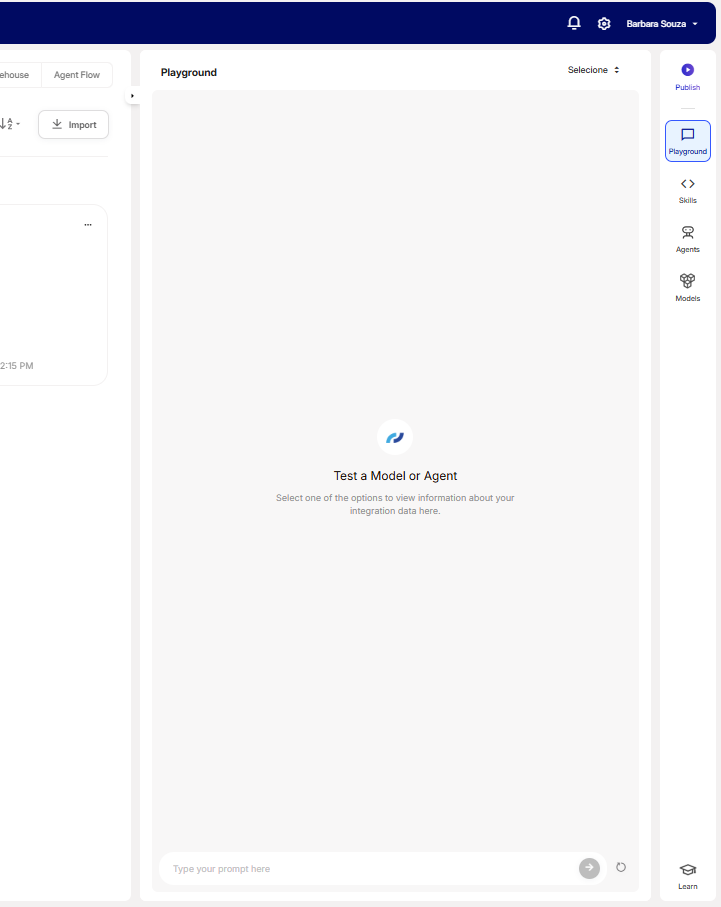
Task: Expand the Barbara Souza user menu
Action: (x=662, y=23)
